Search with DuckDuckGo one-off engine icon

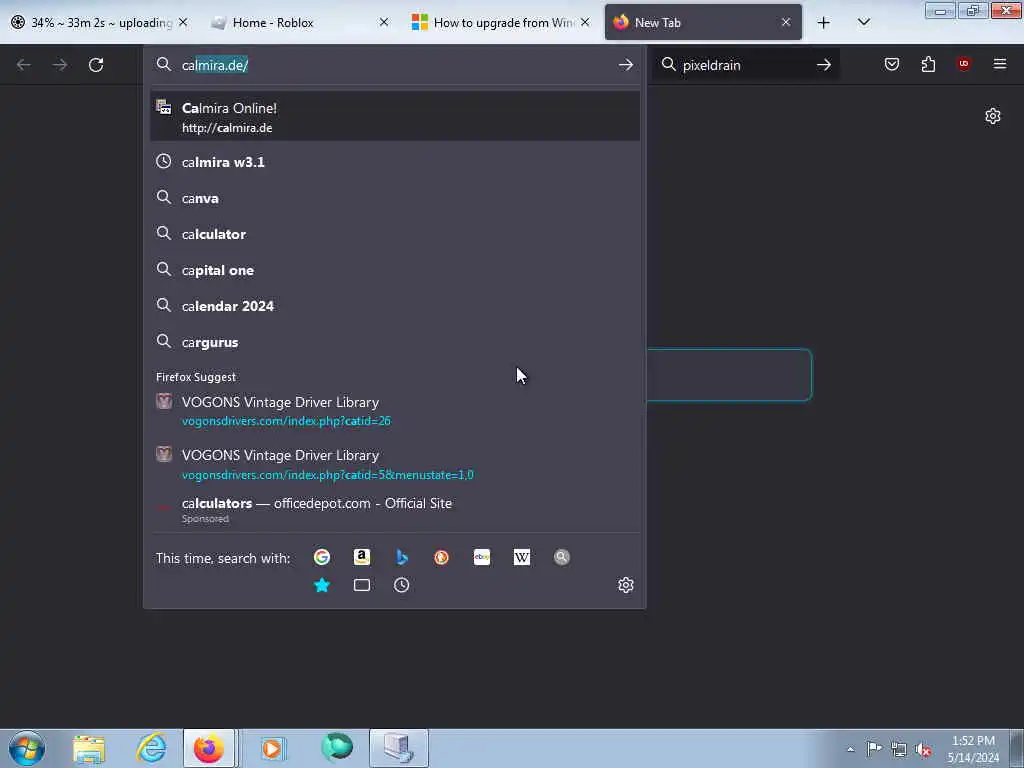[441, 557]
